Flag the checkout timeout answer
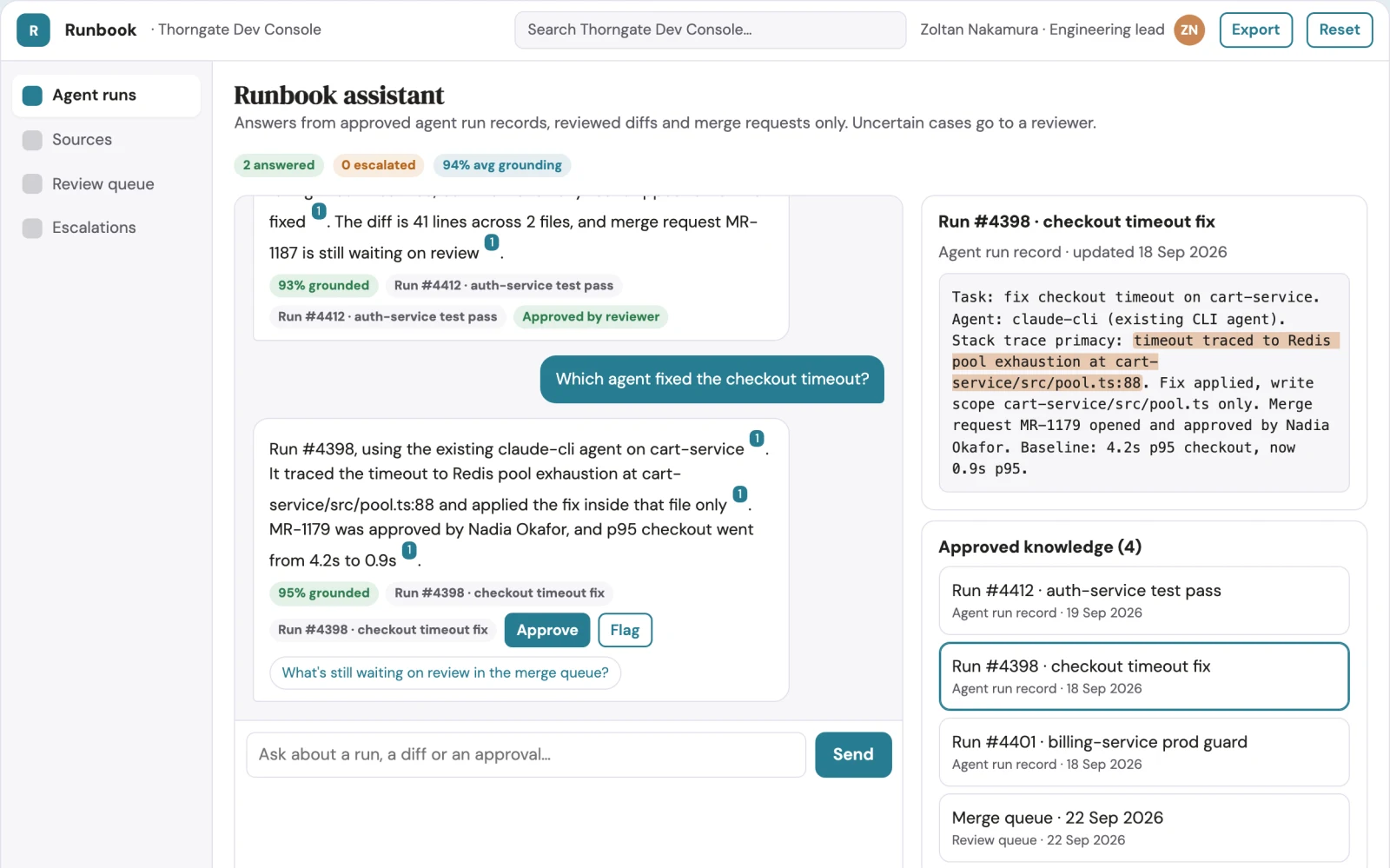Image resolution: width=1390 pixels, height=868 pixels. point(625,630)
